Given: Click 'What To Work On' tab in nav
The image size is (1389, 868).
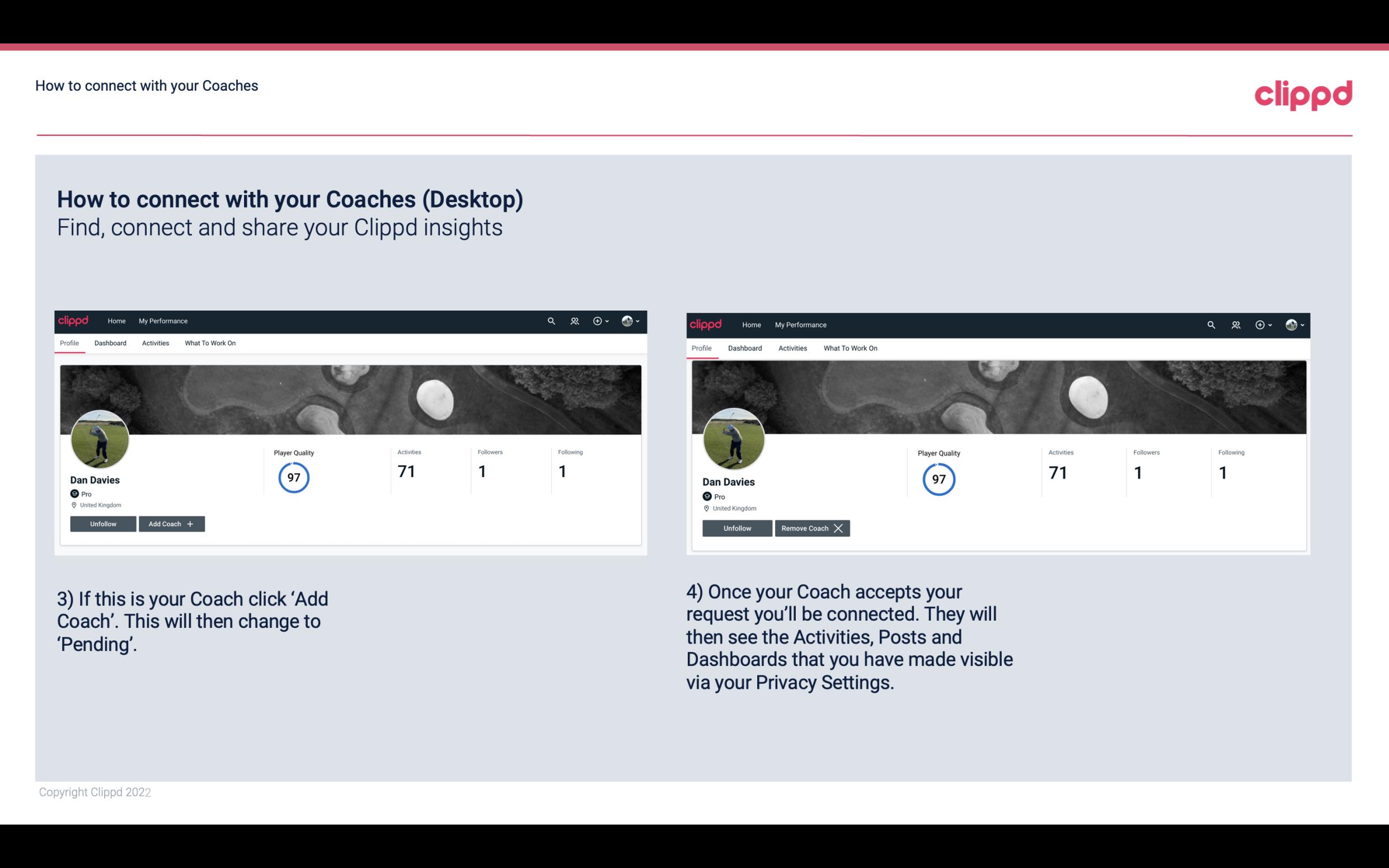Looking at the screenshot, I should [x=210, y=343].
